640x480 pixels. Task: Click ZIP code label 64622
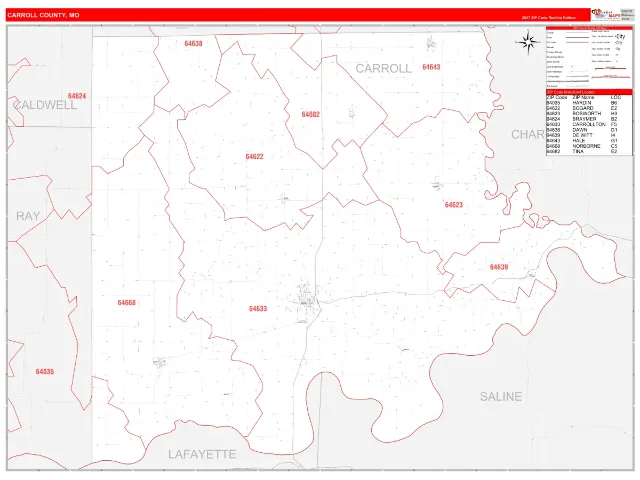click(255, 156)
